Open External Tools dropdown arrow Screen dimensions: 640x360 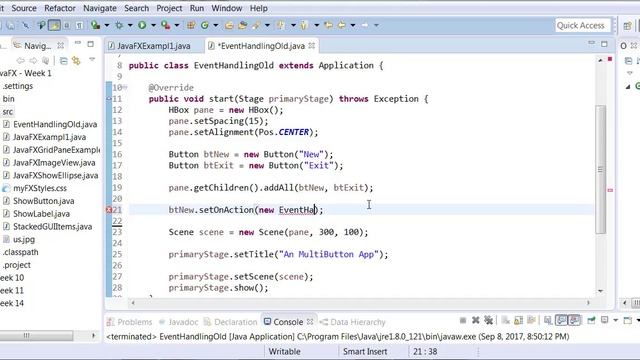pyautogui.click(x=177, y=25)
